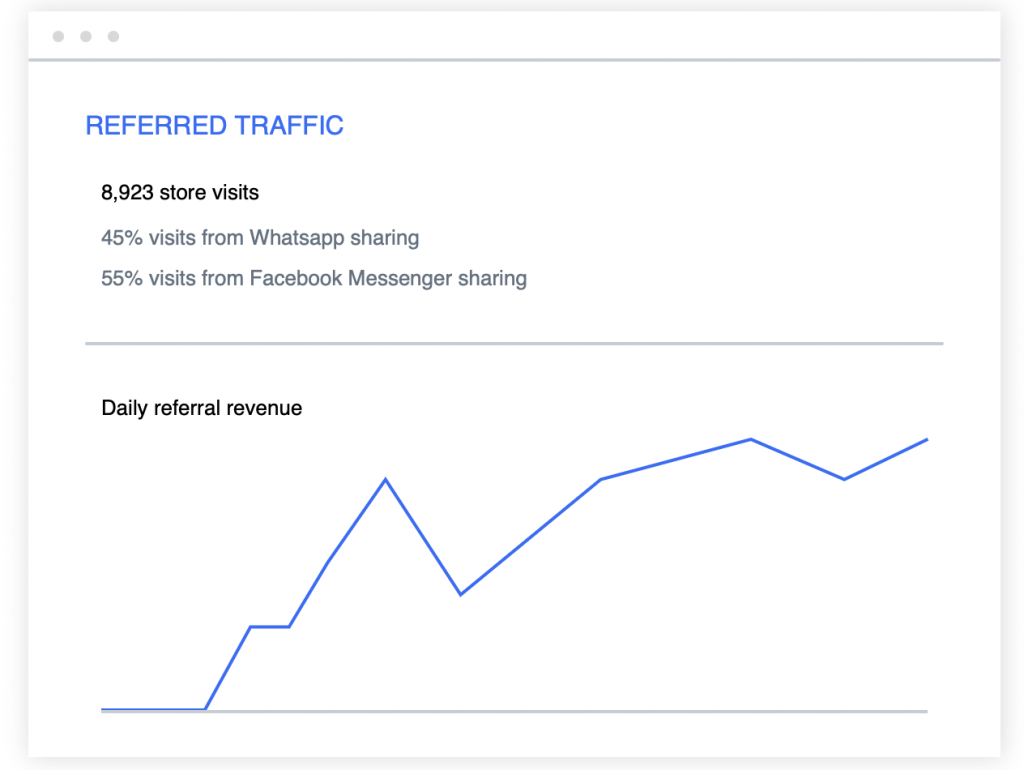Click the short flat plateau on the rising line
Image resolution: width=1024 pixels, height=770 pixels.
coord(270,627)
